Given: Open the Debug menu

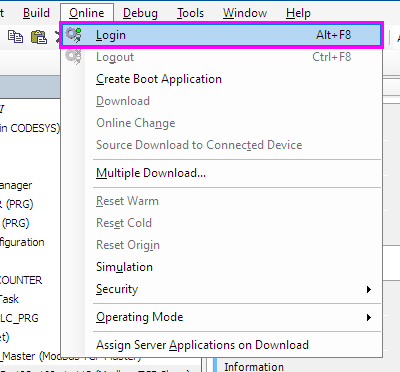Looking at the screenshot, I should click(140, 13).
